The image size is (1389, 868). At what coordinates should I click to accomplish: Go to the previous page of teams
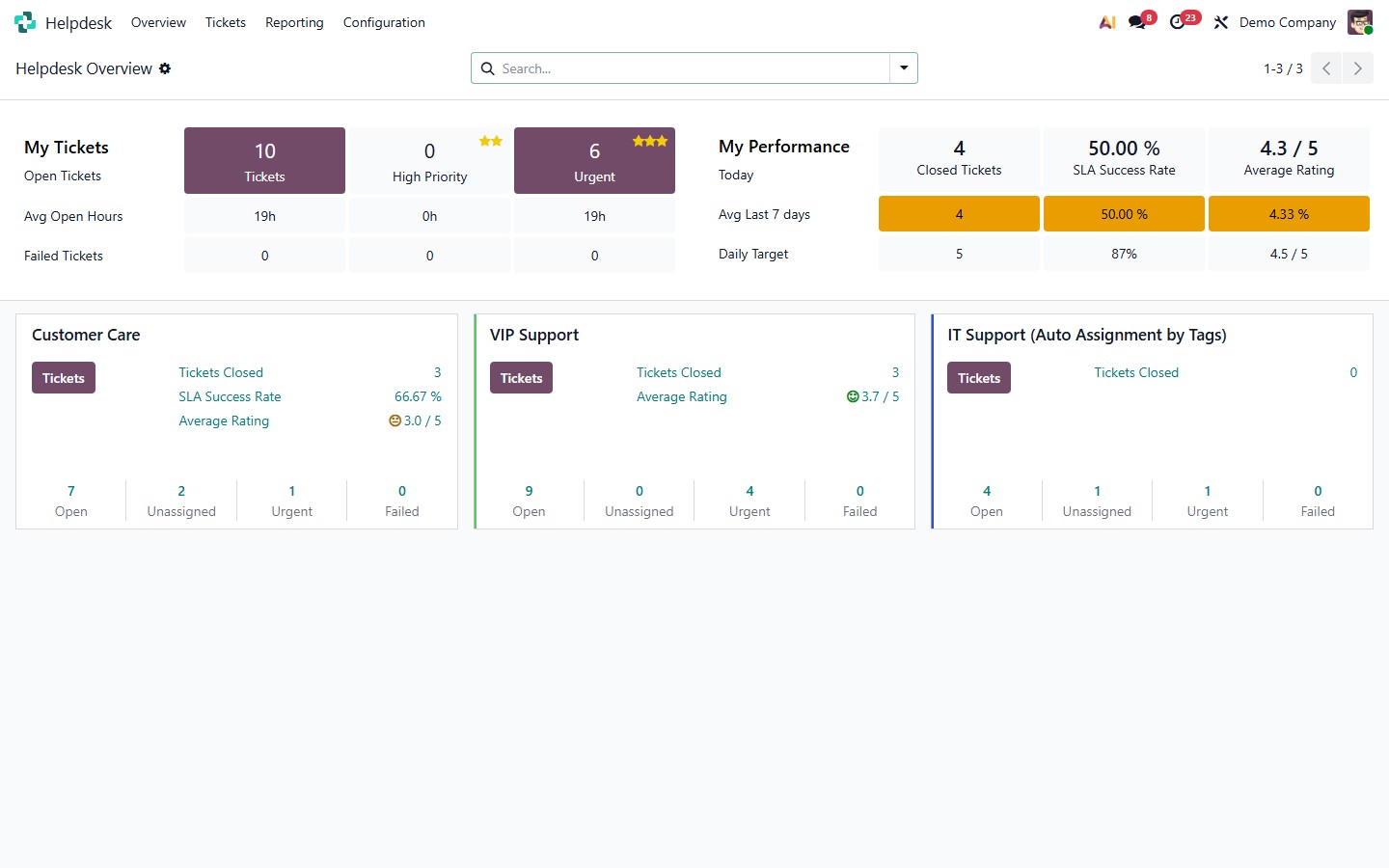pyautogui.click(x=1325, y=68)
